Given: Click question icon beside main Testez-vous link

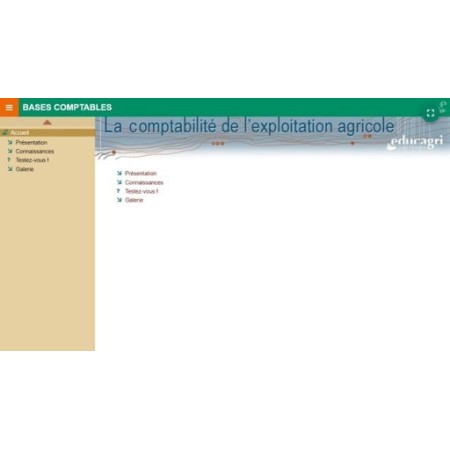Looking at the screenshot, I should coord(119,191).
